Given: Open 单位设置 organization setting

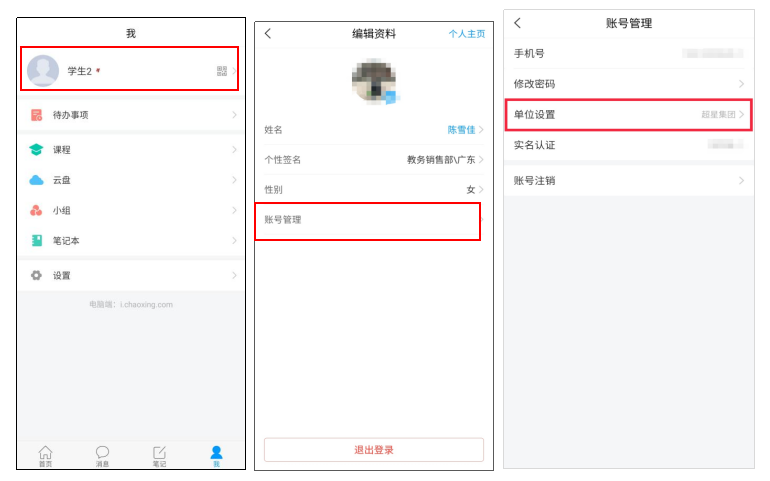Looking at the screenshot, I should (628, 115).
